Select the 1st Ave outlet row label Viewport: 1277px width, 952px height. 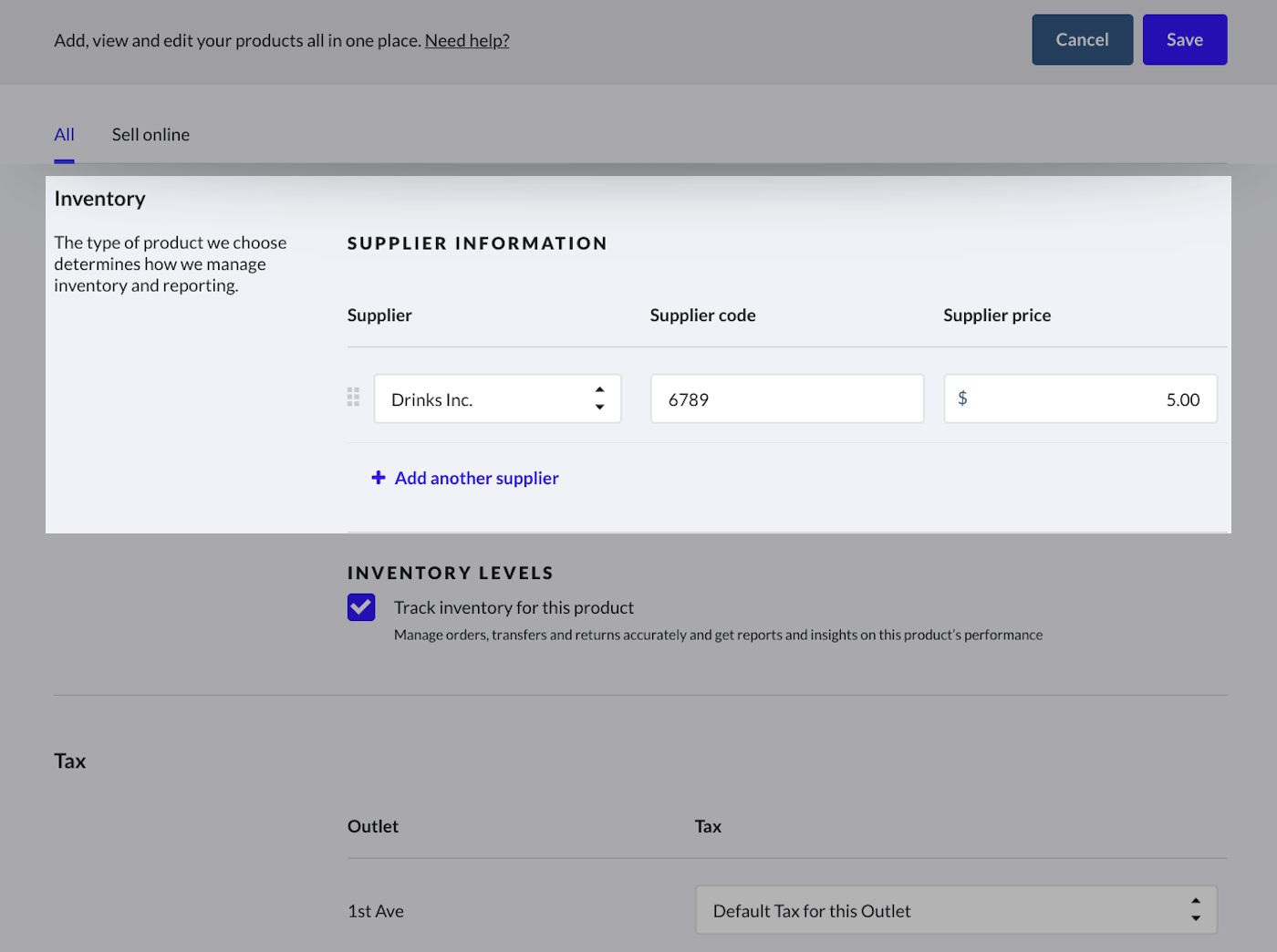tap(376, 911)
